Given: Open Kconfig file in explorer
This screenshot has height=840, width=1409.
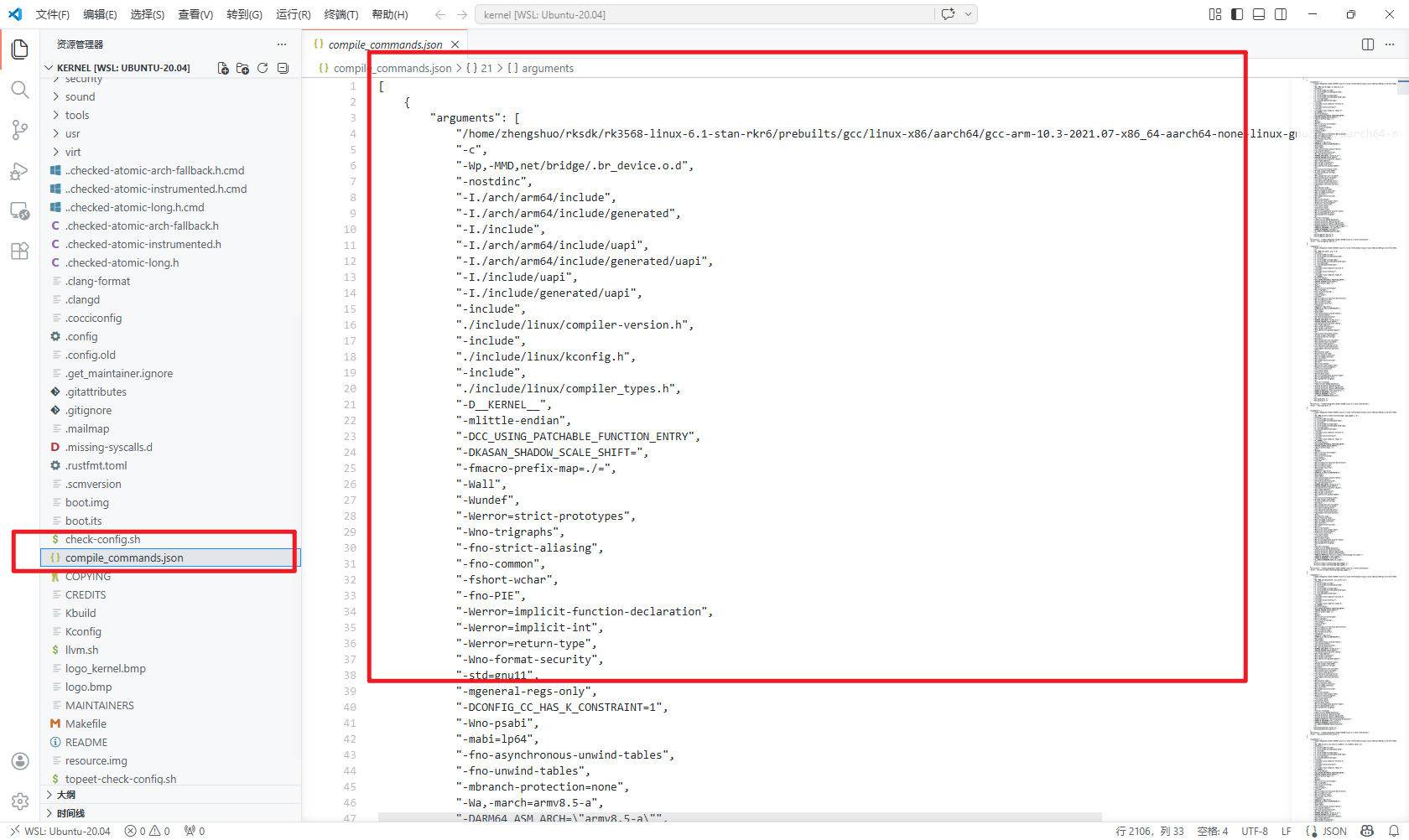Looking at the screenshot, I should pyautogui.click(x=171, y=631).
